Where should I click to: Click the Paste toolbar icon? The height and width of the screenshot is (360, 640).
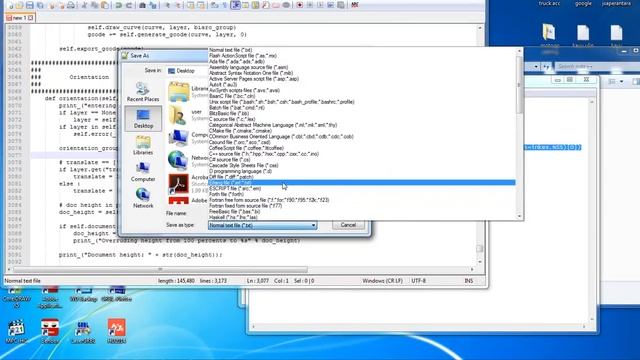pyautogui.click(x=105, y=5)
